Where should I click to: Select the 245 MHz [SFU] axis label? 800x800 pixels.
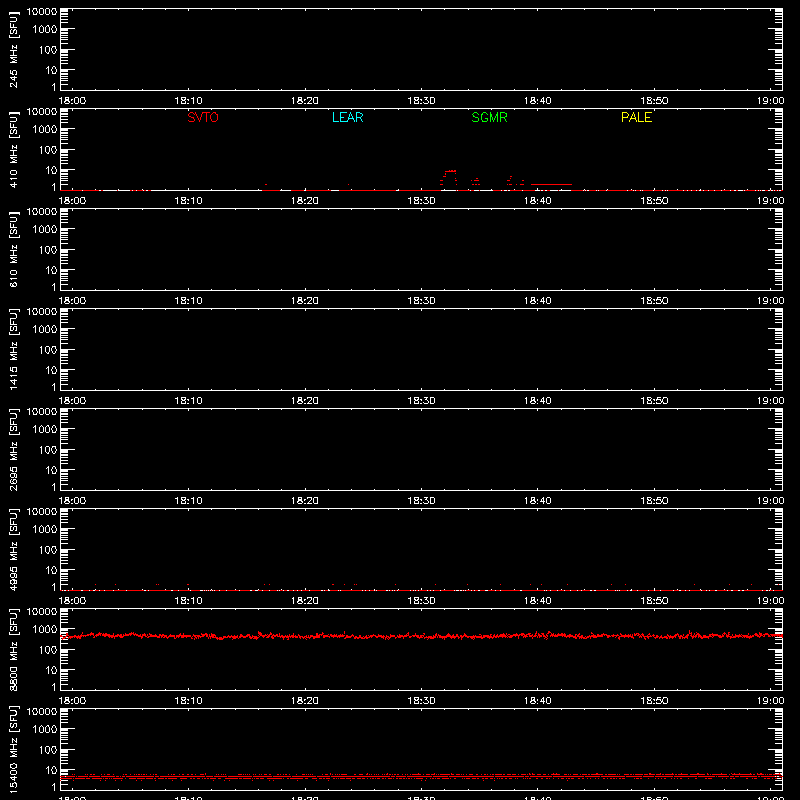[x=13, y=50]
